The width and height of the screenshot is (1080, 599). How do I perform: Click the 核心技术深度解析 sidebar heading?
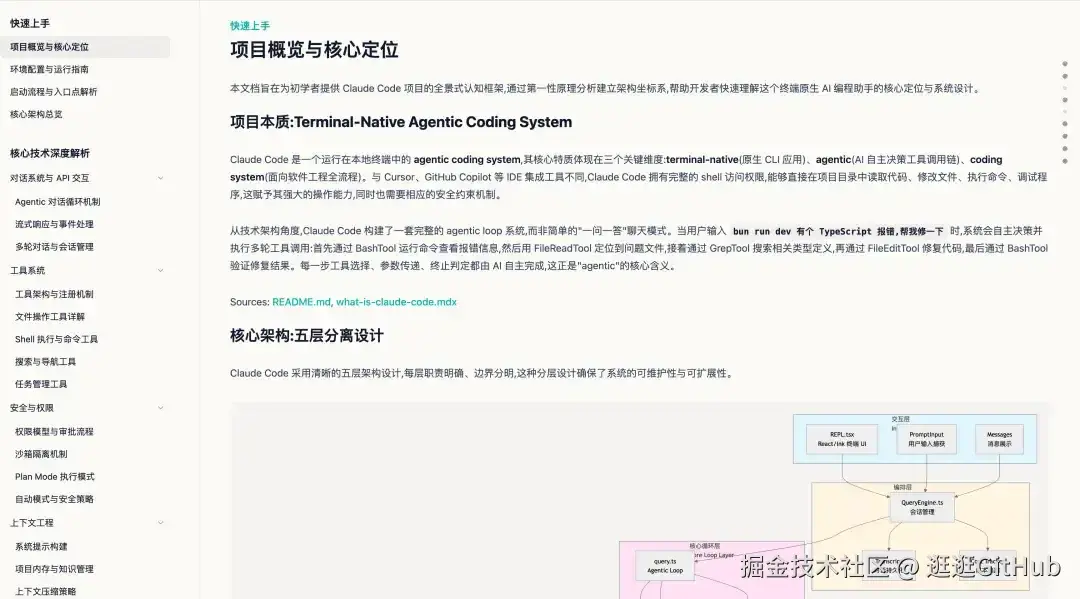(x=50, y=154)
